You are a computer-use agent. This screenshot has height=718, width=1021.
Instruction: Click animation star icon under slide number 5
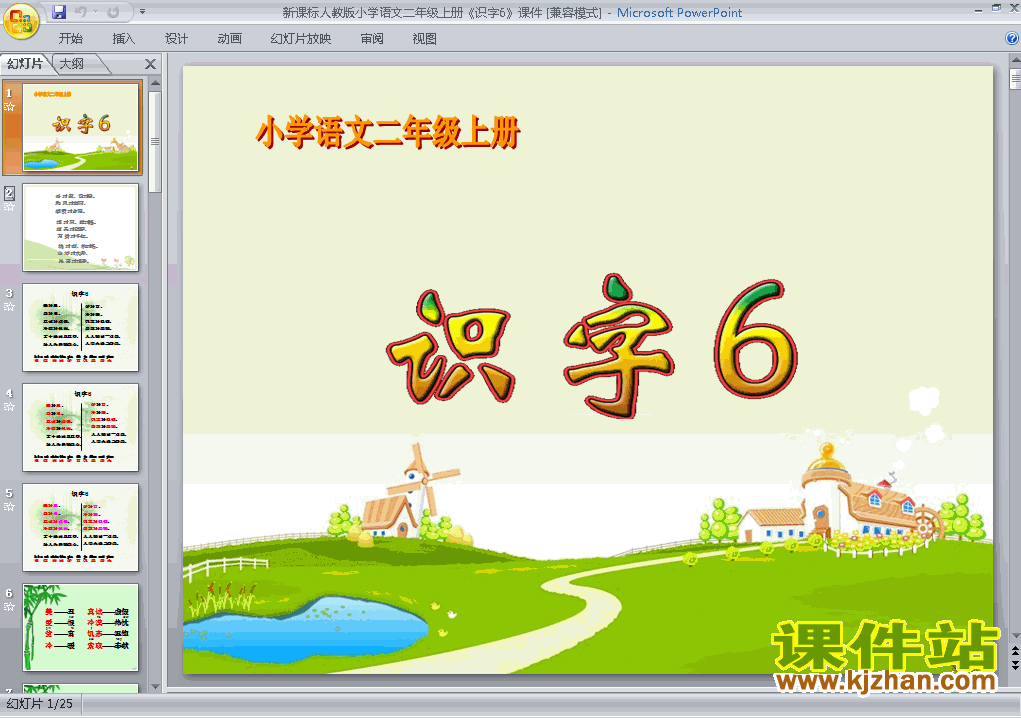tap(9, 507)
